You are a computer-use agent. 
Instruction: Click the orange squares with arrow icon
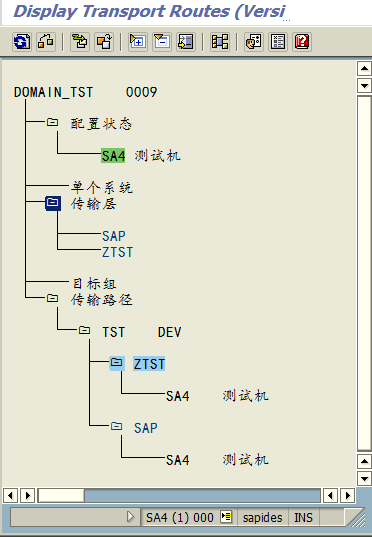(104, 42)
